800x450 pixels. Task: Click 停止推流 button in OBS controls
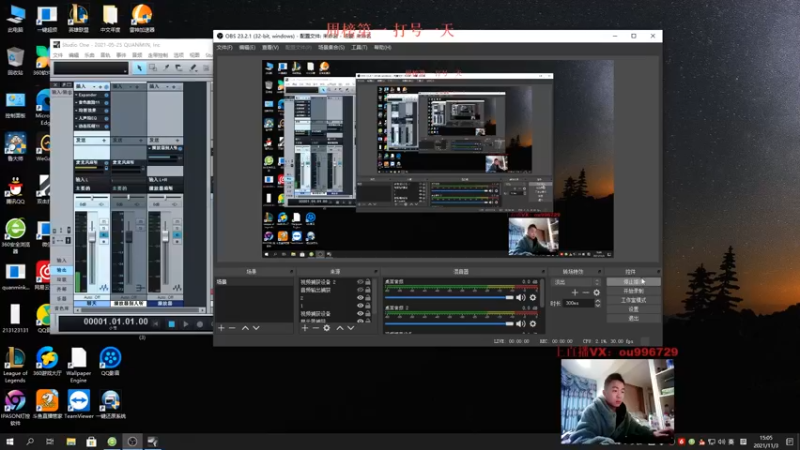click(x=633, y=282)
